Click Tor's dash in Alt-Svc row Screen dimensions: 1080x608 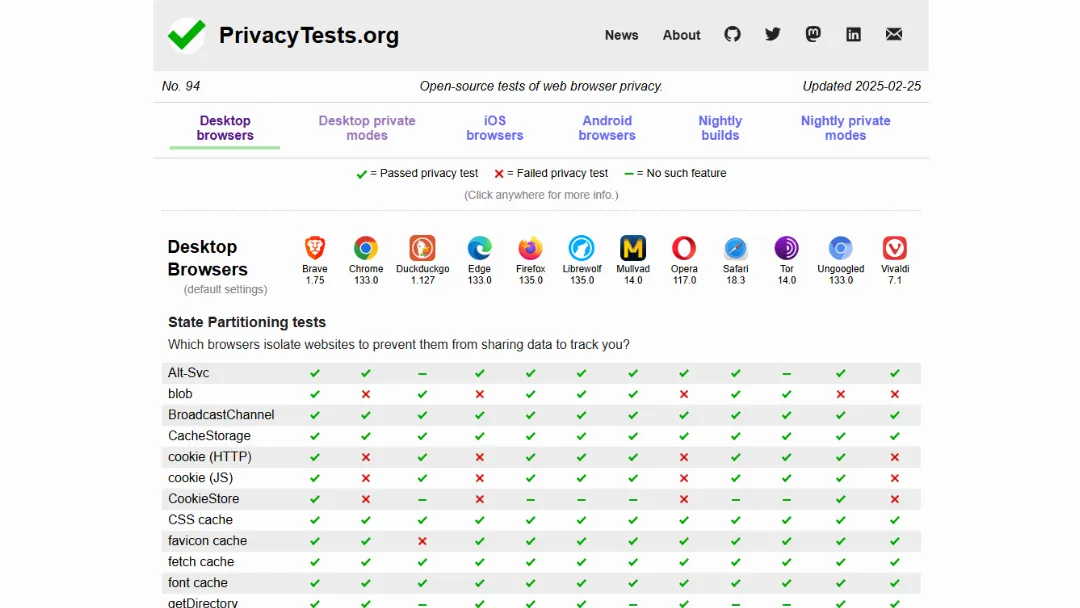click(x=787, y=373)
